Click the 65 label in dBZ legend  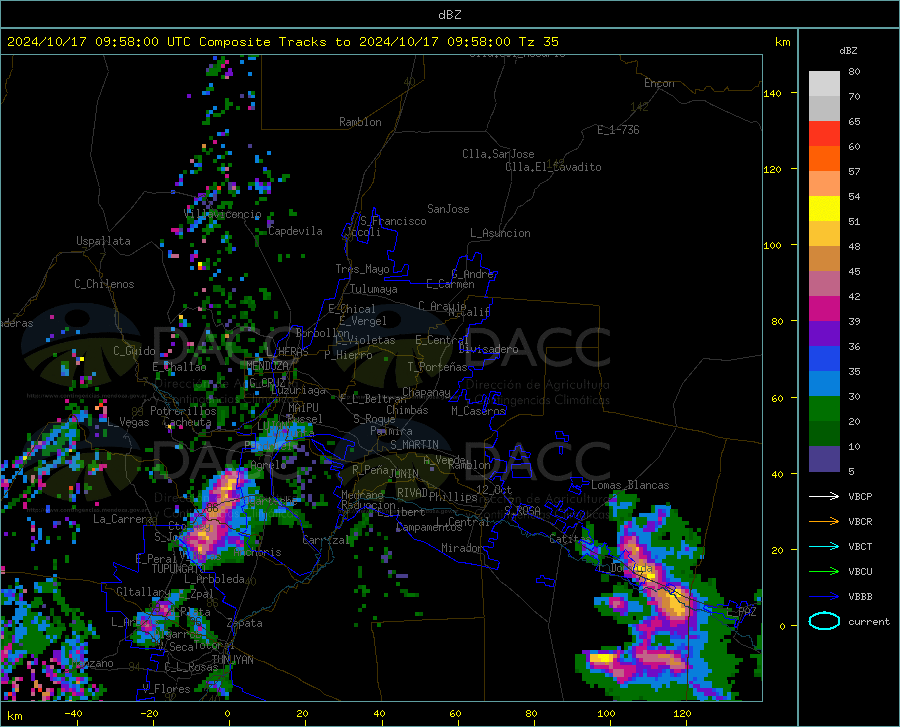854,122
